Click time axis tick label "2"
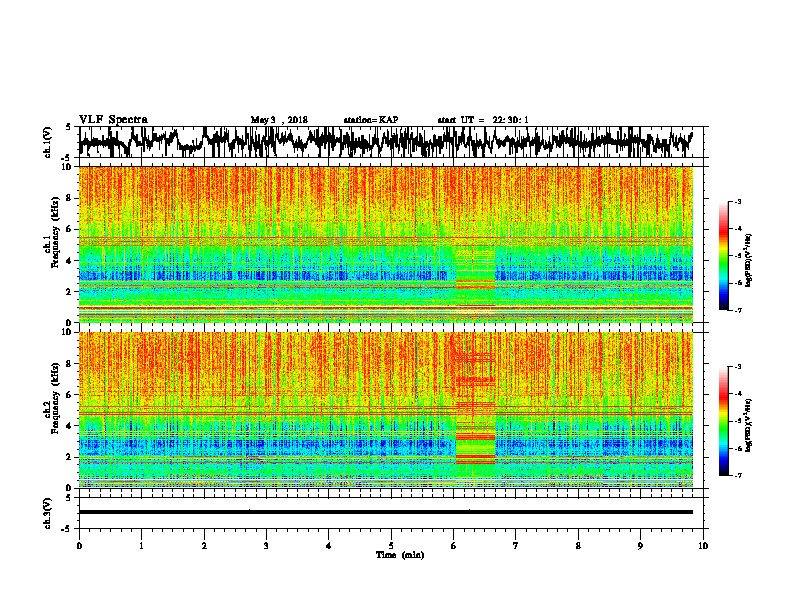The width and height of the screenshot is (792, 612). 204,546
